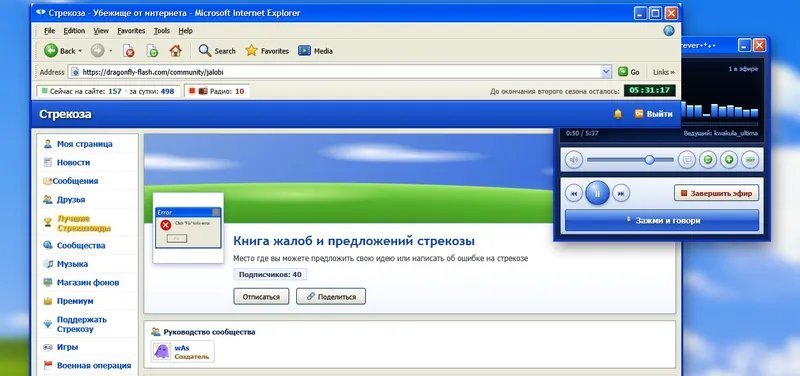Expand the address bar dropdown arrow
Screen dimensions: 800x376
[606, 72]
